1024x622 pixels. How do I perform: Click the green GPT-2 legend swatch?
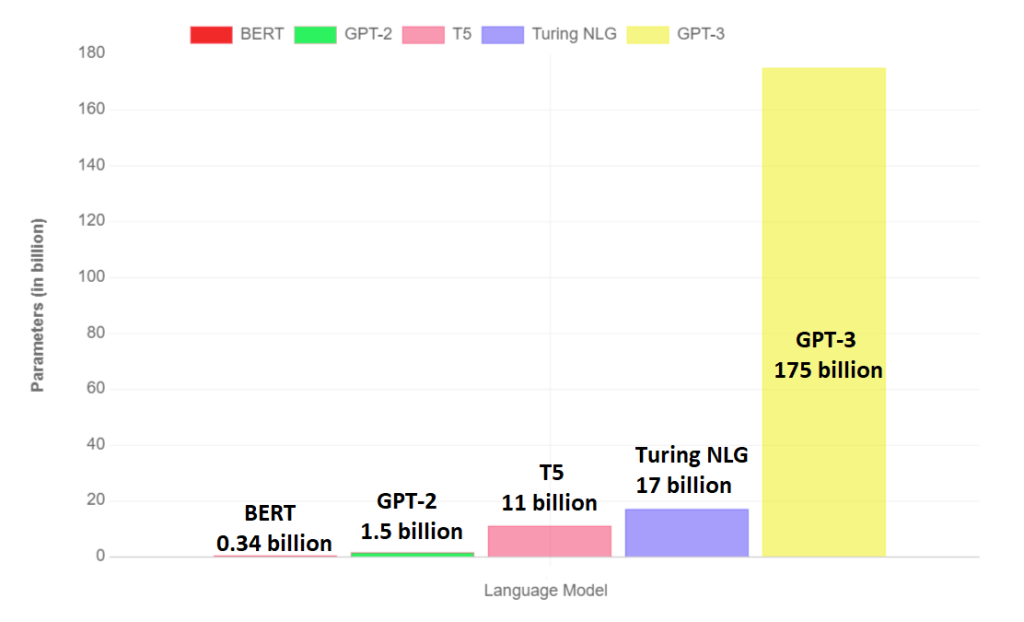[315, 35]
